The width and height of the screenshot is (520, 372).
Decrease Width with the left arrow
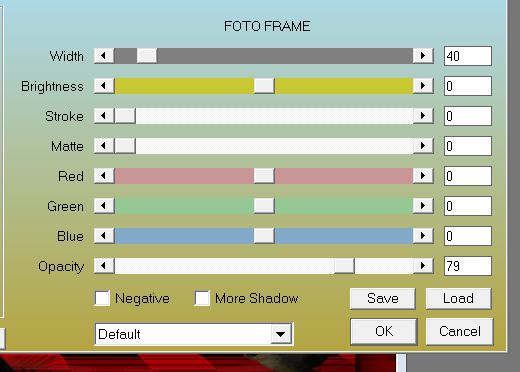click(104, 56)
